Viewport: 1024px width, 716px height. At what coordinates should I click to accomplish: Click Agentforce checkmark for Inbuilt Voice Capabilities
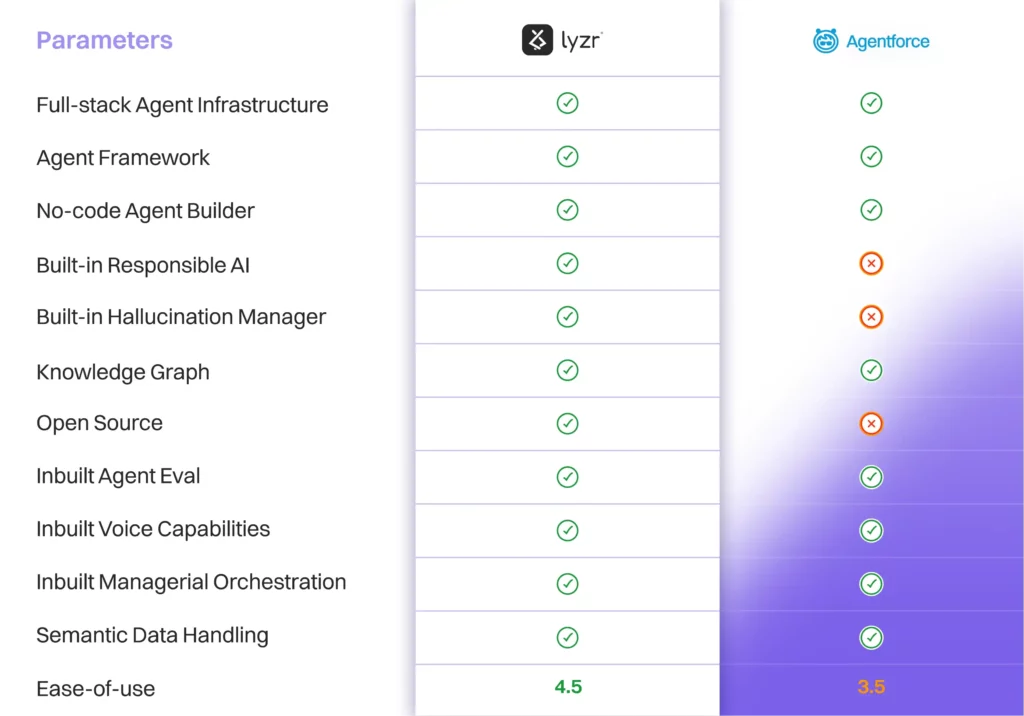tap(871, 530)
